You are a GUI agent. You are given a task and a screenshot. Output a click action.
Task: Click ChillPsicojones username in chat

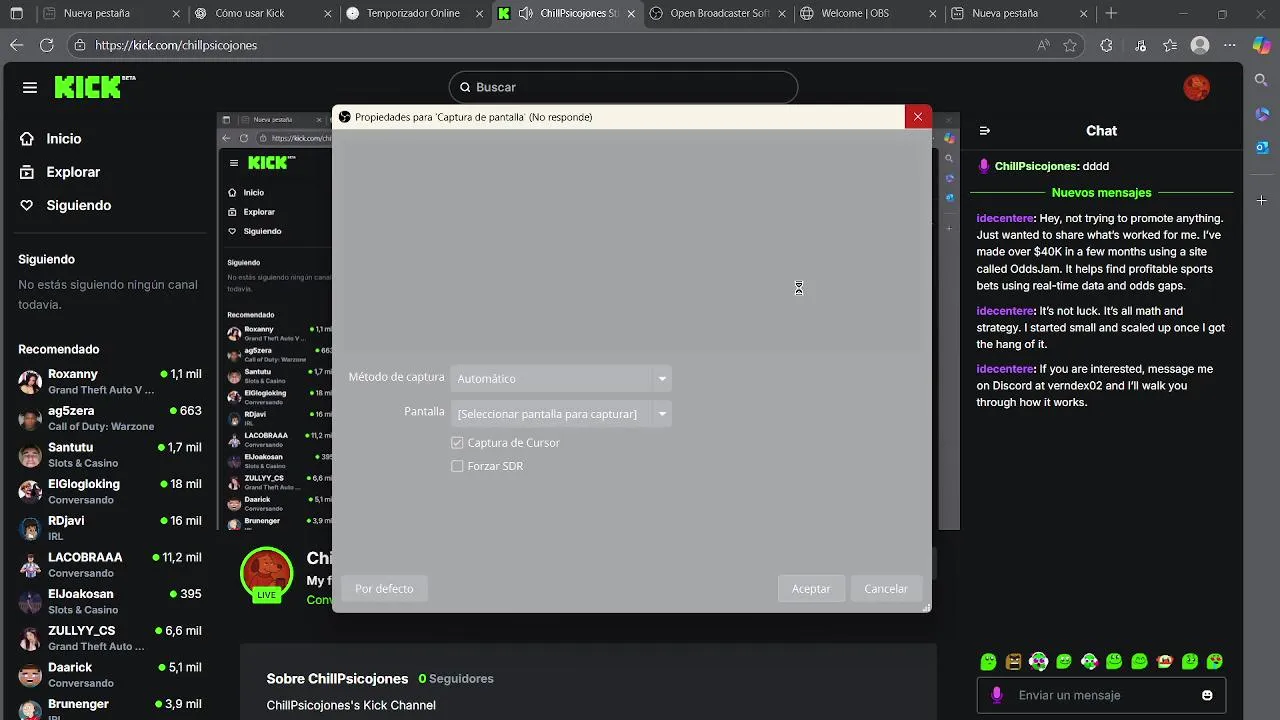pos(1036,166)
